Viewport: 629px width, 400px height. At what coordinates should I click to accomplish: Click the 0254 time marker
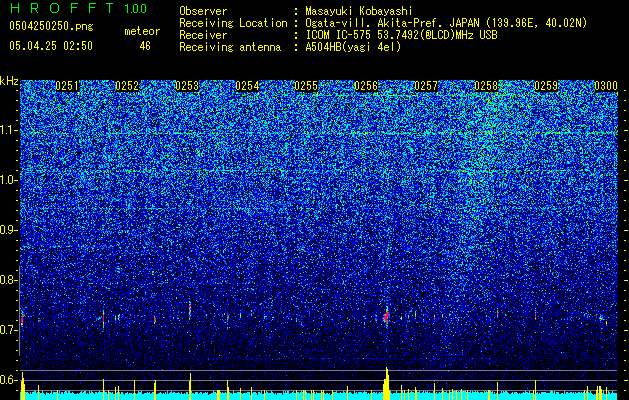point(247,86)
